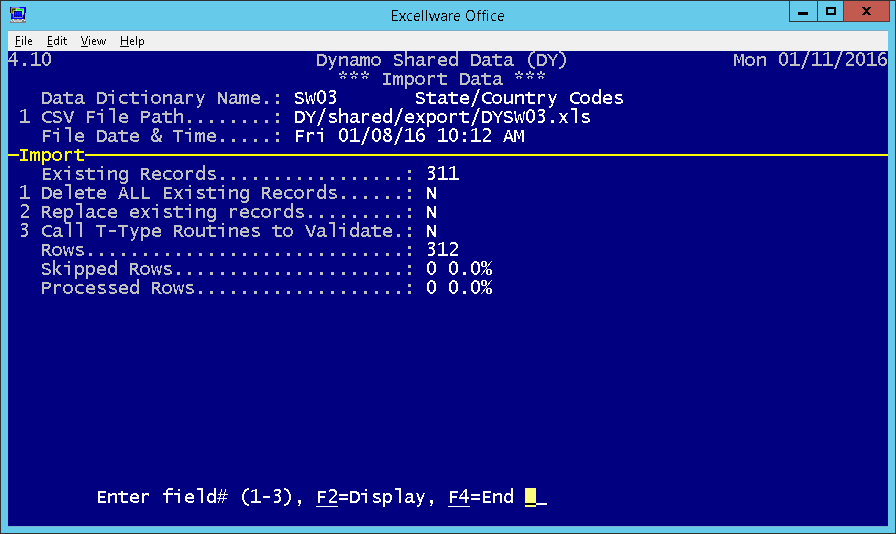The width and height of the screenshot is (896, 534).
Task: Click the 'Data Dictionary Name' label
Action: [151, 98]
